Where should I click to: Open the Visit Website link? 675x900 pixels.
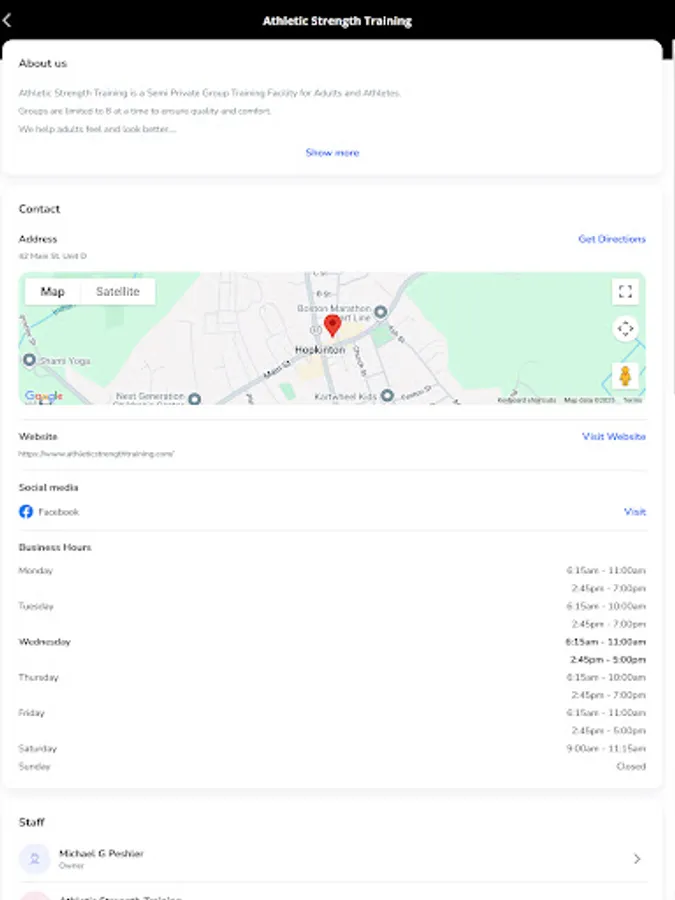613,437
